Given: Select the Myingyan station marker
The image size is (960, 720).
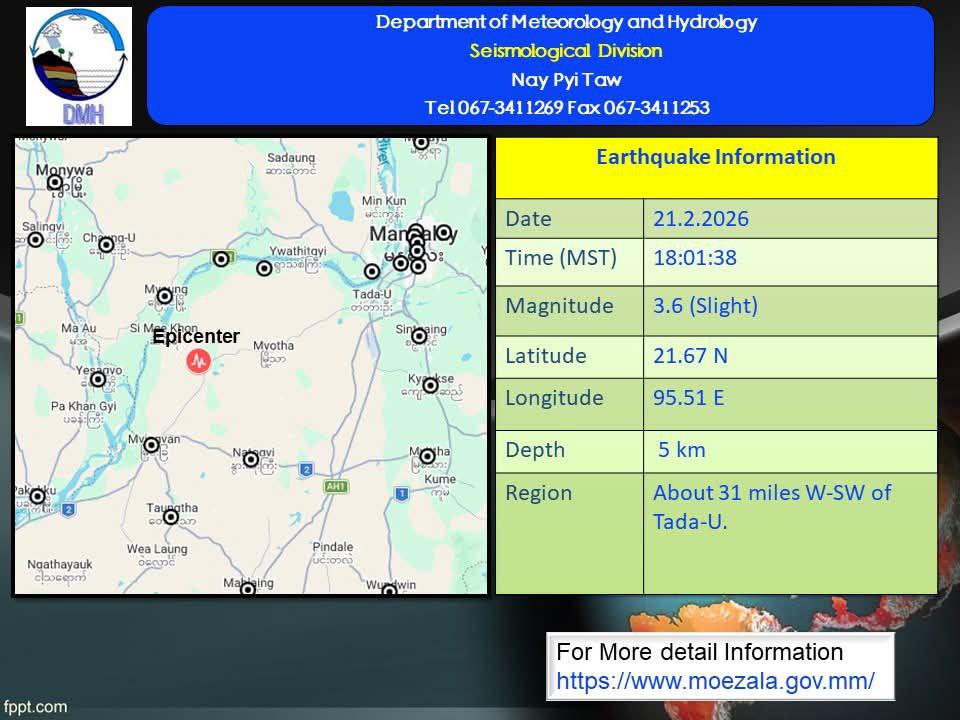Looking at the screenshot, I should pos(151,445).
